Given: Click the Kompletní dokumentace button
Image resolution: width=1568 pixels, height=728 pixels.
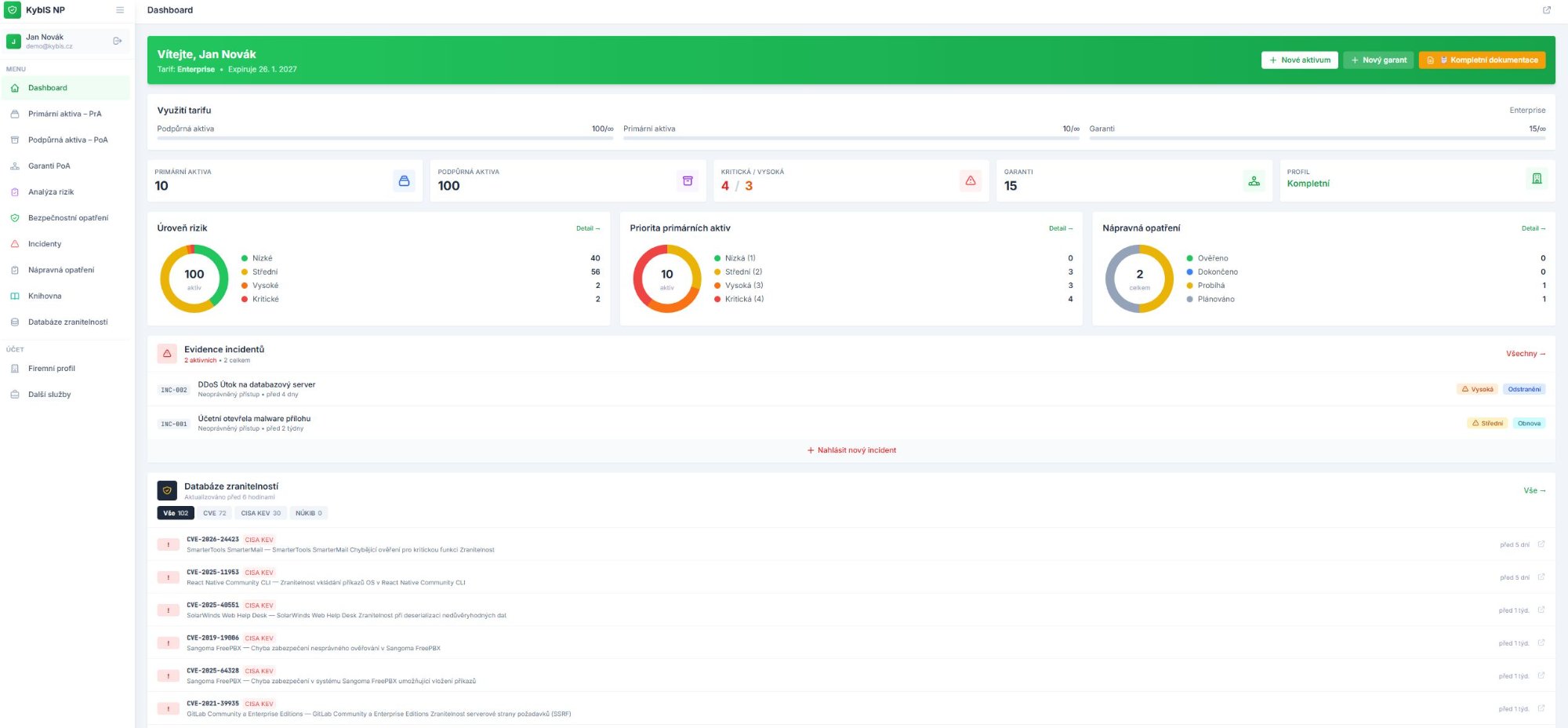Looking at the screenshot, I should pos(1483,59).
